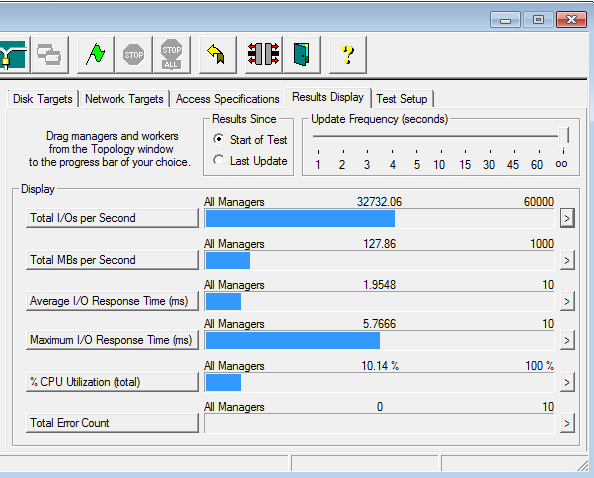This screenshot has height=478, width=594.
Task: Click the Disconnect Selected Manager icon
Action: [x=264, y=55]
